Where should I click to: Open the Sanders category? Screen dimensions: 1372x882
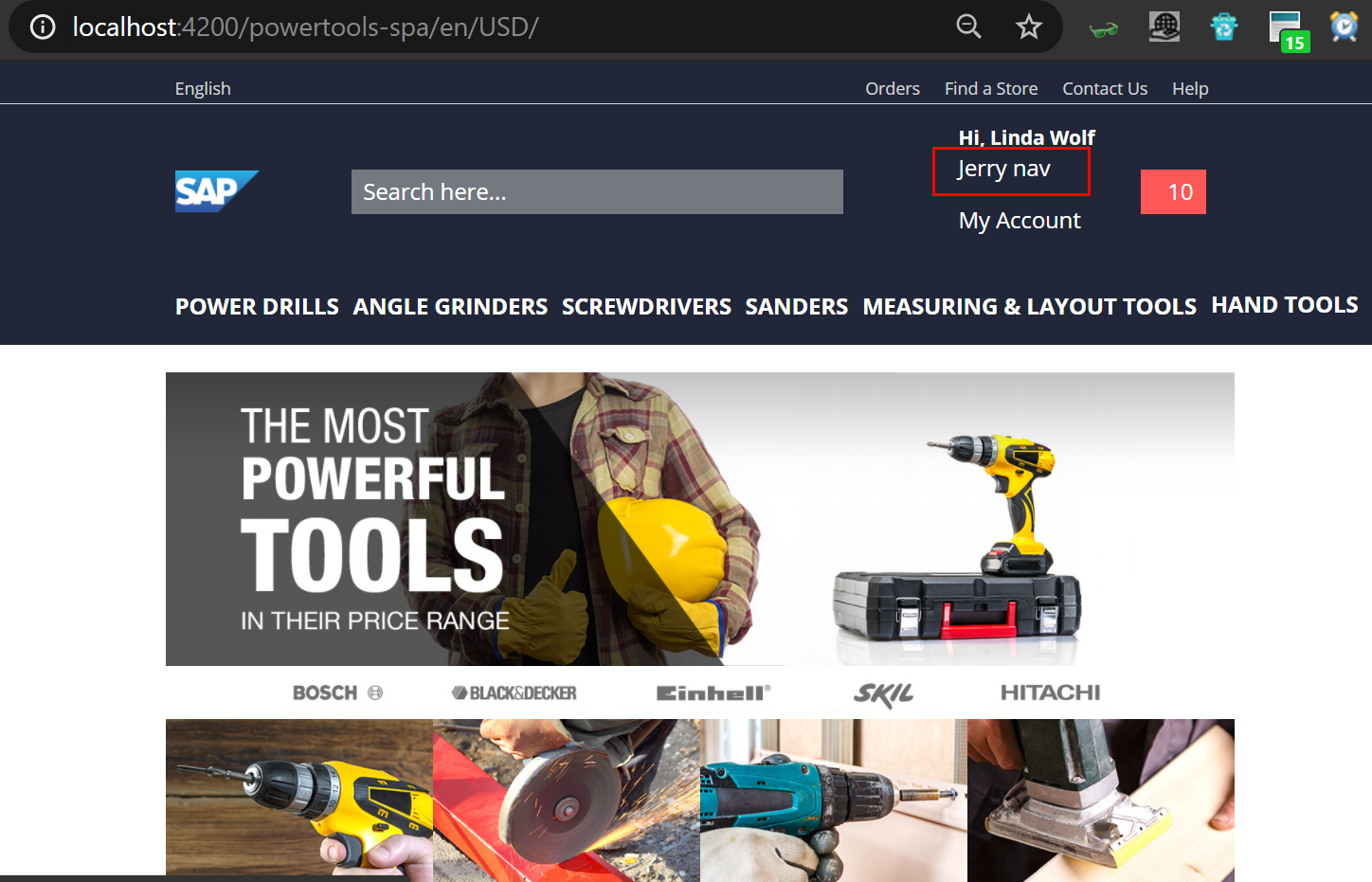pyautogui.click(x=797, y=307)
